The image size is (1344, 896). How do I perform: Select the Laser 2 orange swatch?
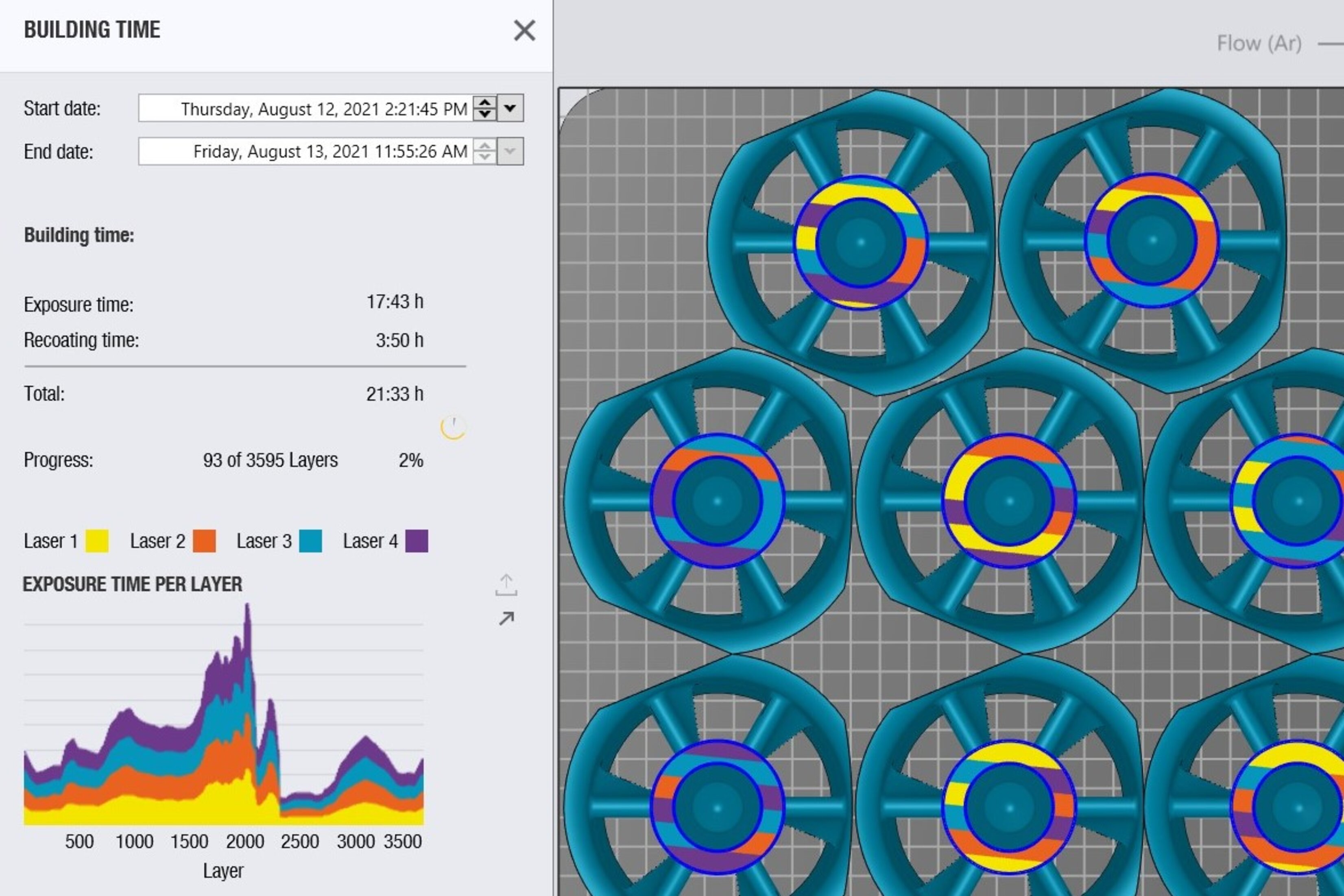coord(204,541)
